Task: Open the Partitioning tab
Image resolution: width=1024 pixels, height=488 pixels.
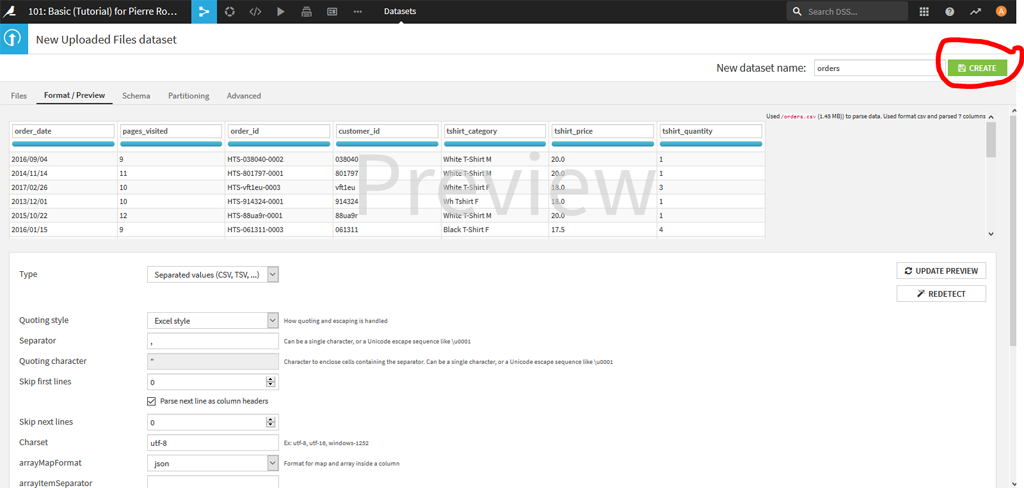Action: point(189,95)
